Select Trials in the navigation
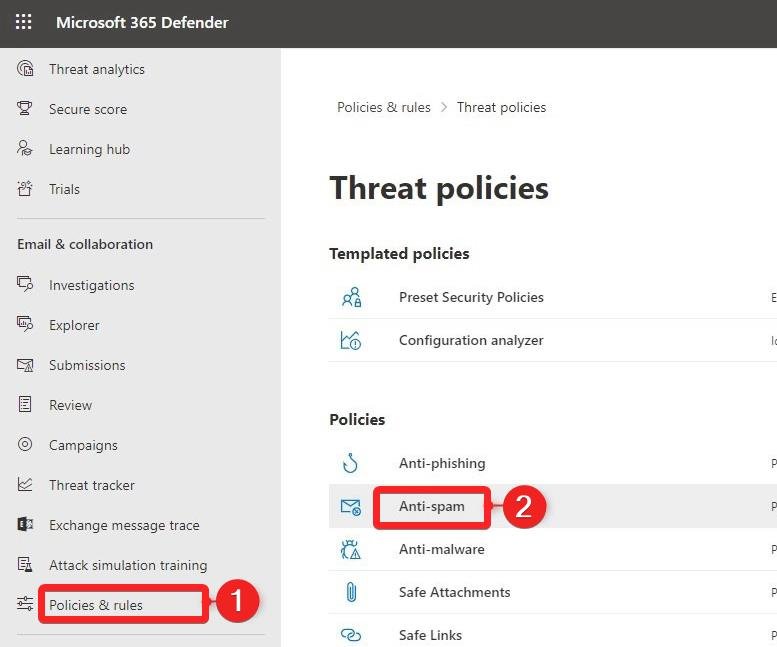This screenshot has height=647, width=777. pos(64,189)
